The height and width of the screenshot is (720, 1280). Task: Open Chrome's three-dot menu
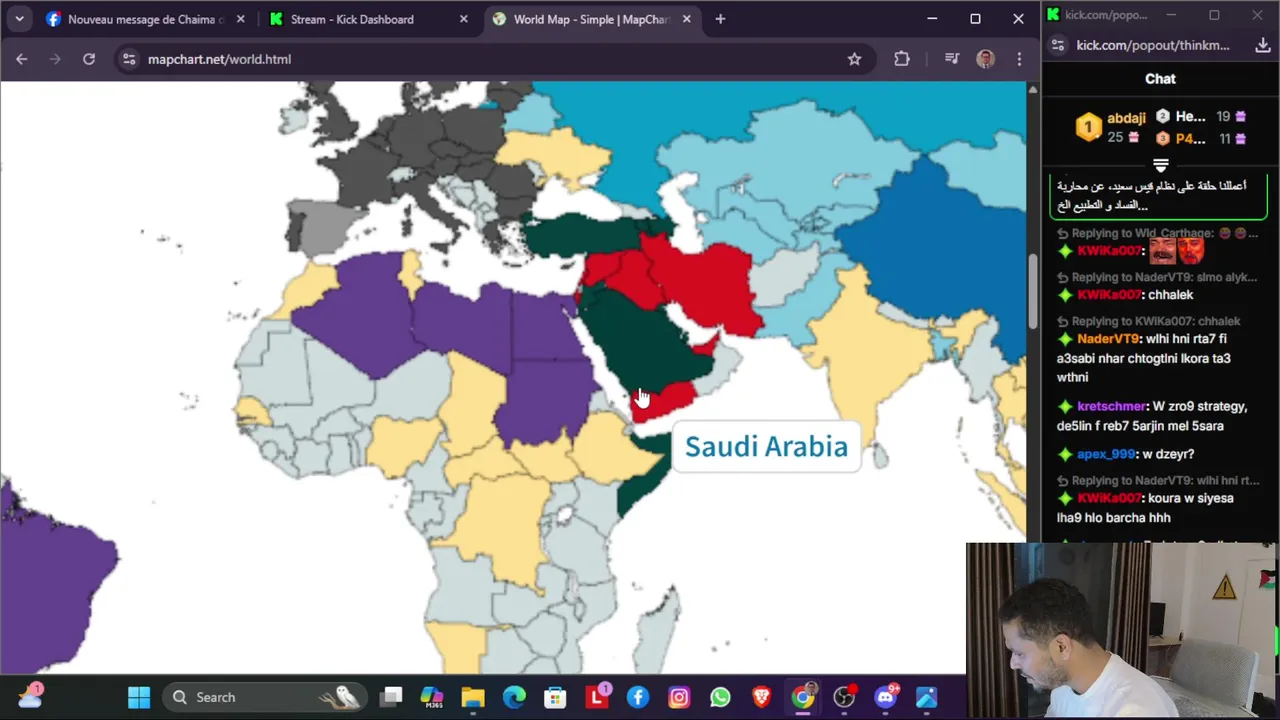click(x=1019, y=59)
